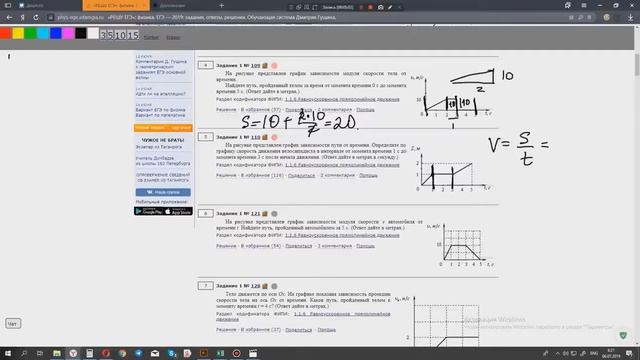
Task: Click 'Решение' under task 128
Action: [x=226, y=330]
